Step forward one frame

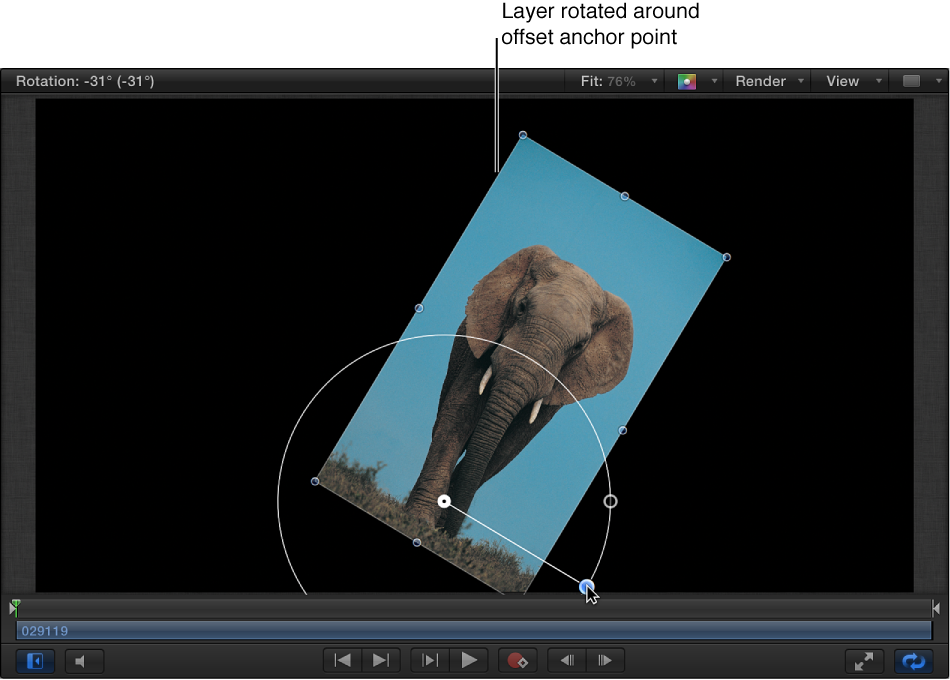pyautogui.click(x=605, y=660)
